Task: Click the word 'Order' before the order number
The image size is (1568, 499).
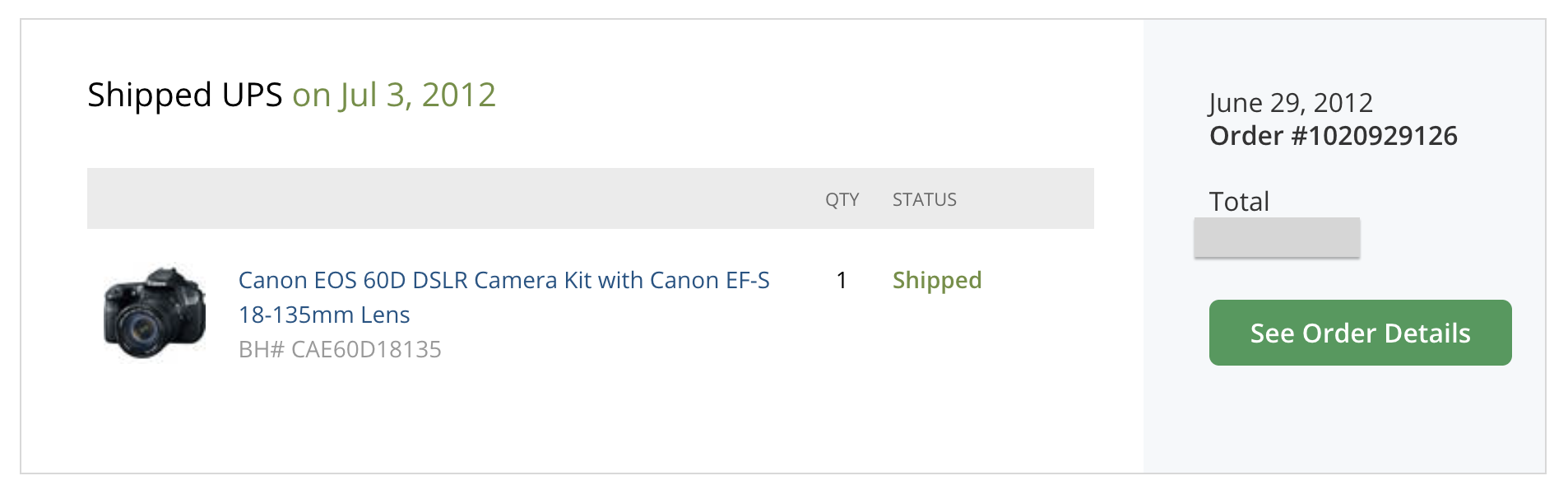Action: (1246, 136)
